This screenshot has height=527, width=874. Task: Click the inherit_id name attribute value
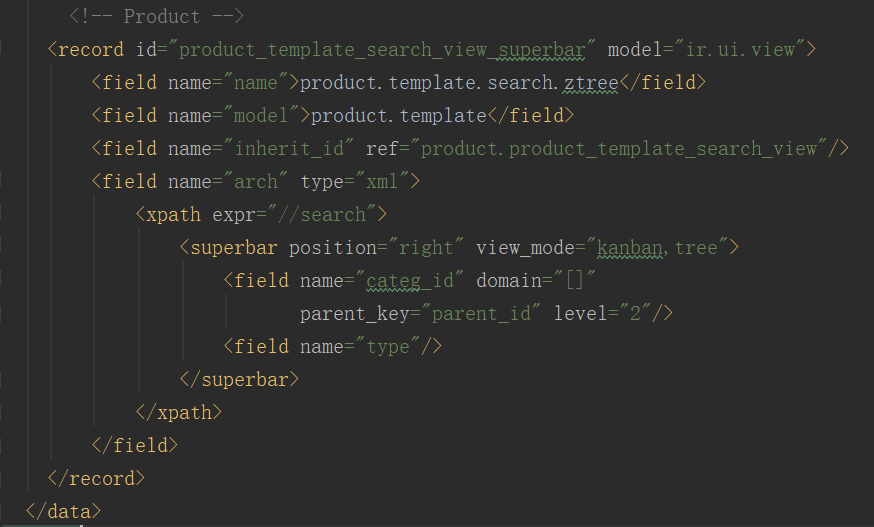pyautogui.click(x=294, y=148)
